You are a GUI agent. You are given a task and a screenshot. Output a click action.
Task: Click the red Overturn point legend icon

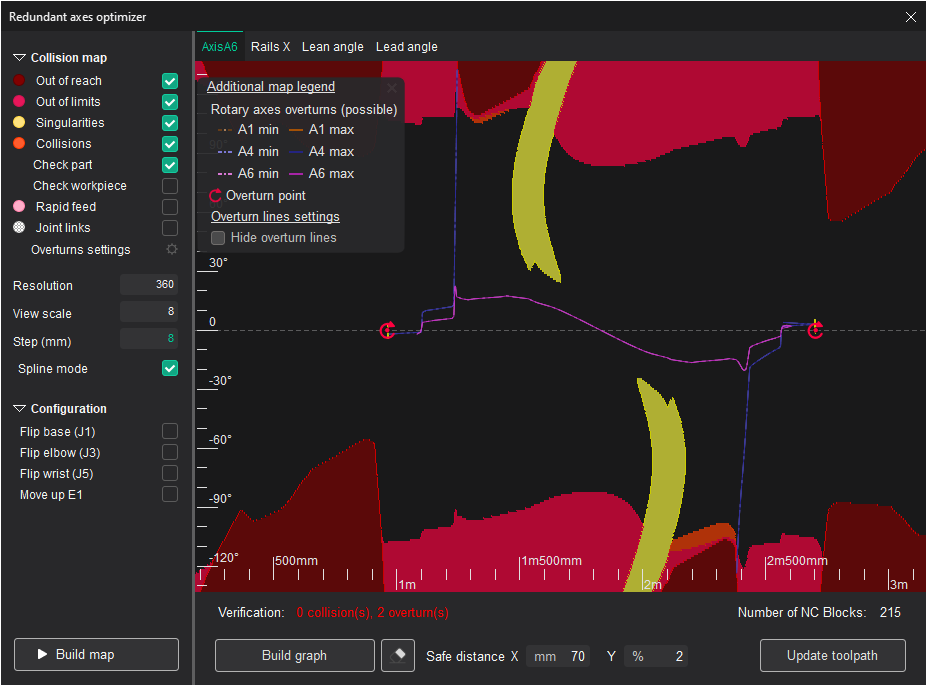[215, 196]
